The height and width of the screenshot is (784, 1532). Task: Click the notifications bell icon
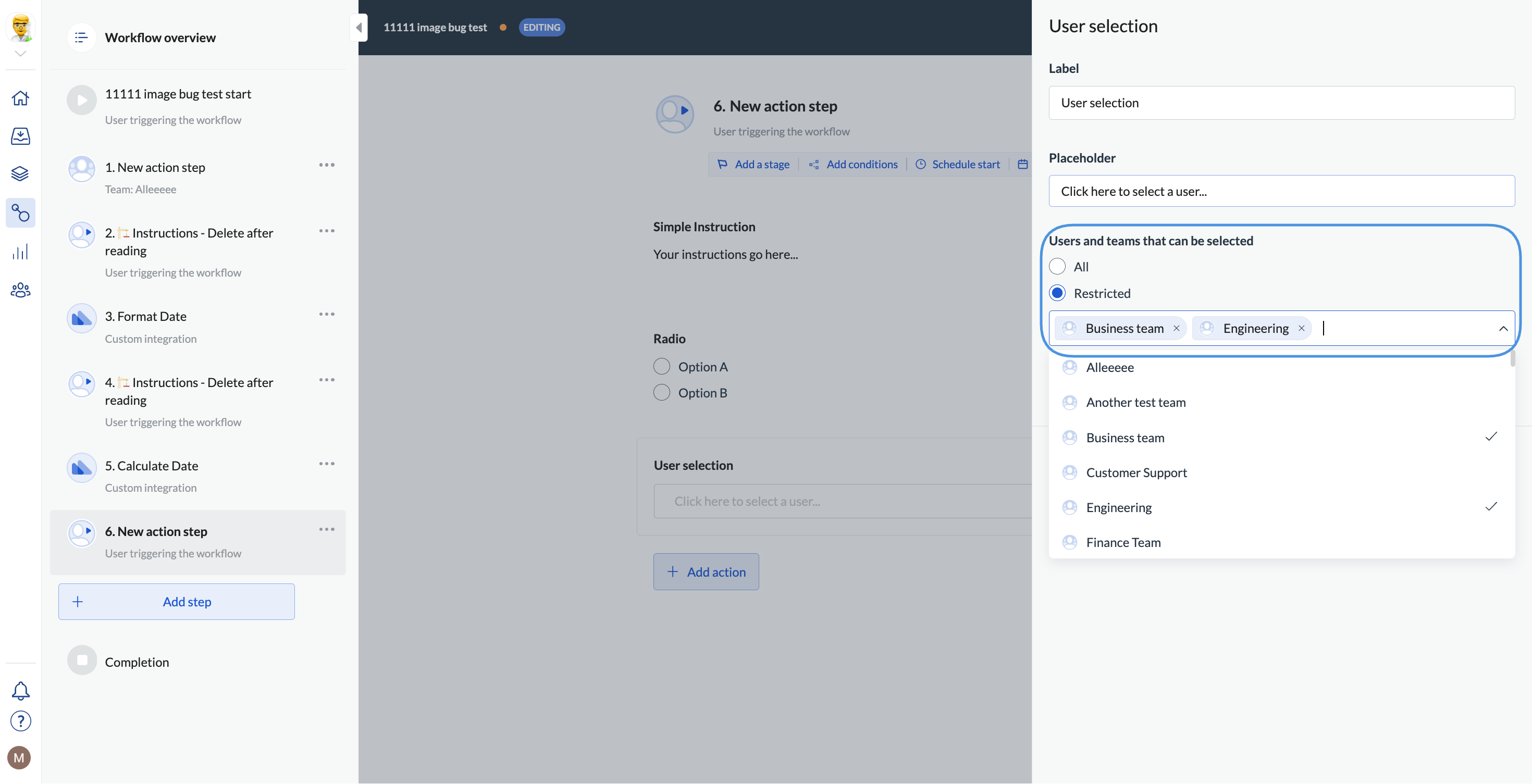click(20, 690)
